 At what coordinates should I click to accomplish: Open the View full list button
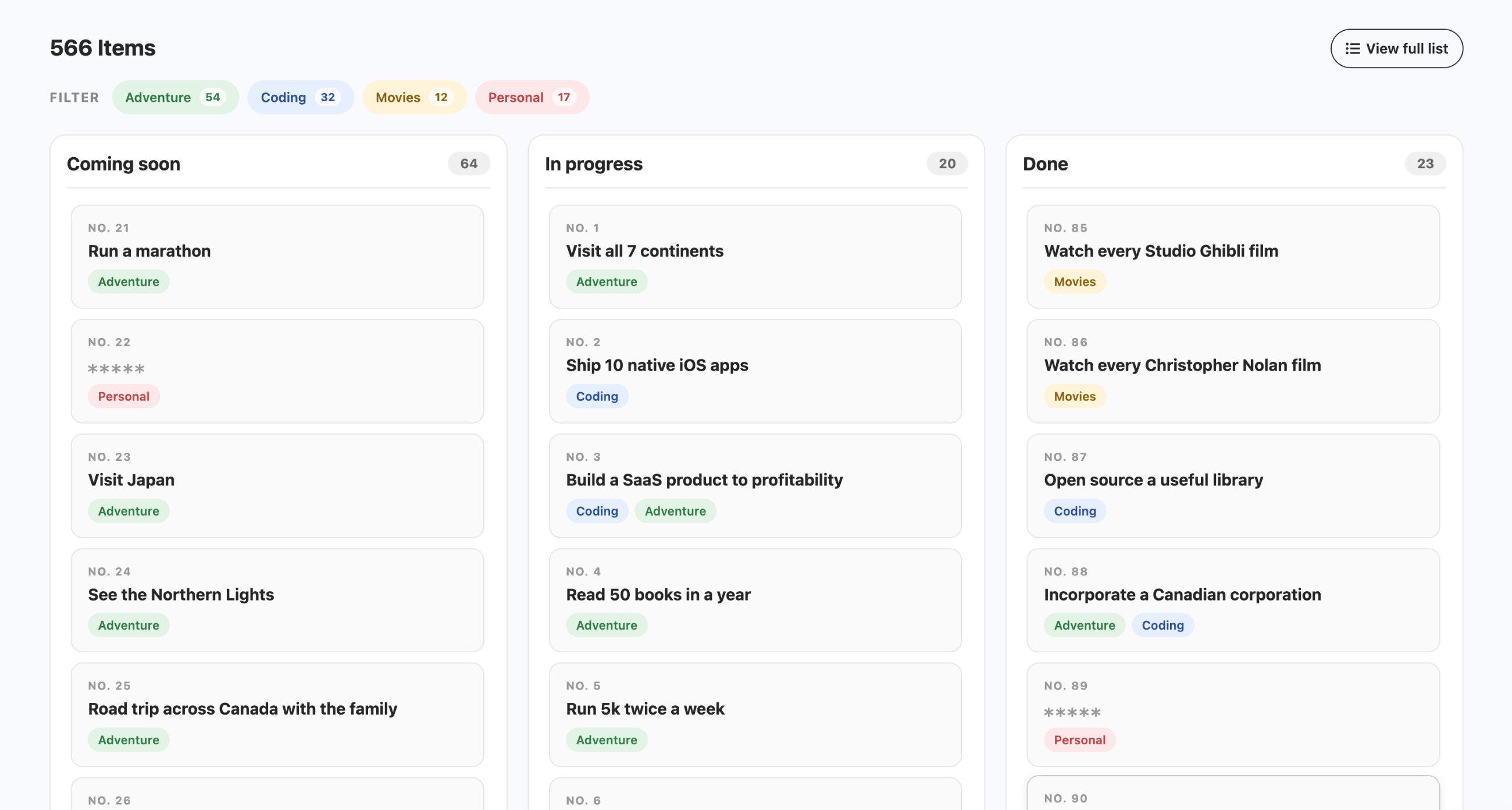pos(1396,48)
